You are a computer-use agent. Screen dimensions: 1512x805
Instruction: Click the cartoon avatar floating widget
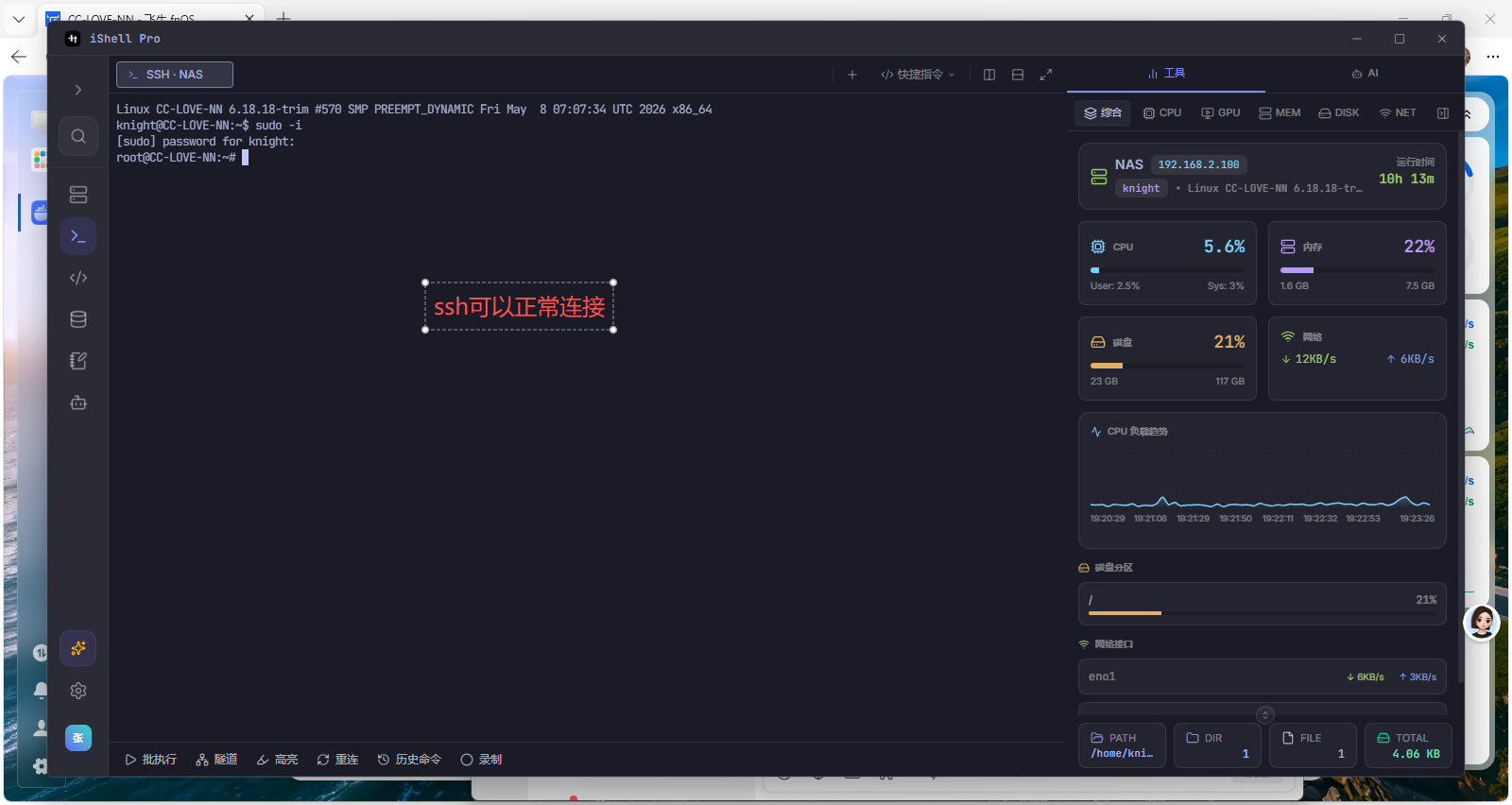click(1482, 622)
